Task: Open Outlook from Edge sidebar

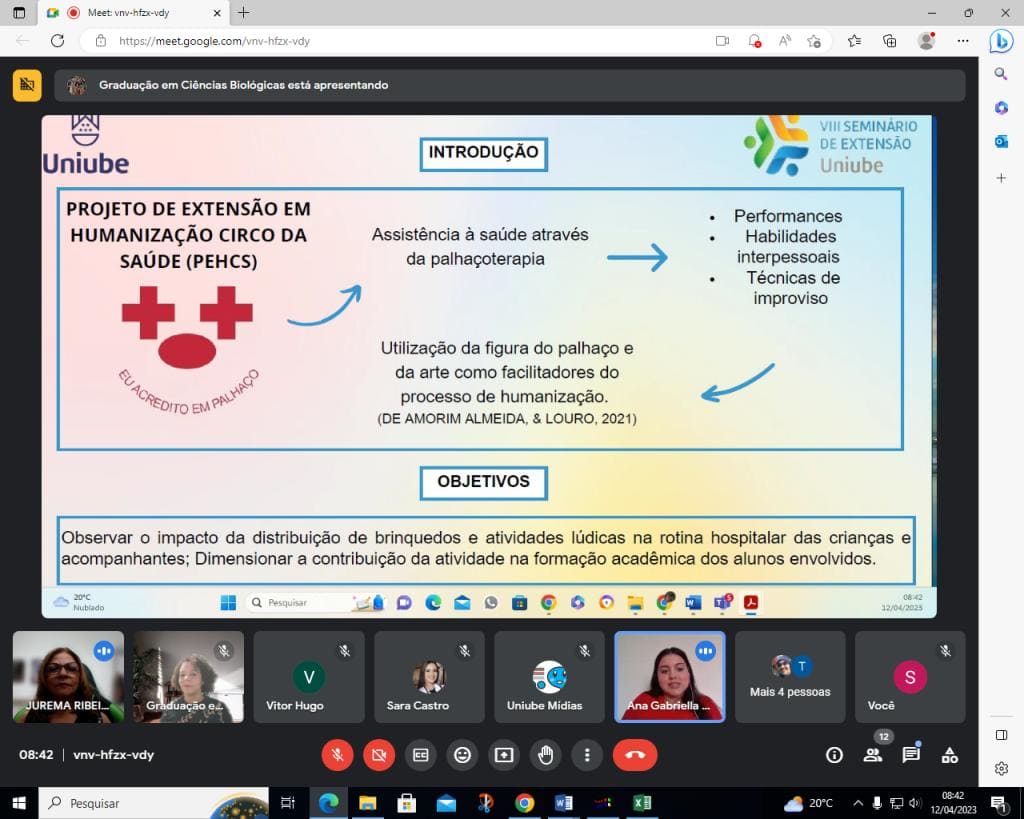Action: [x=1001, y=141]
